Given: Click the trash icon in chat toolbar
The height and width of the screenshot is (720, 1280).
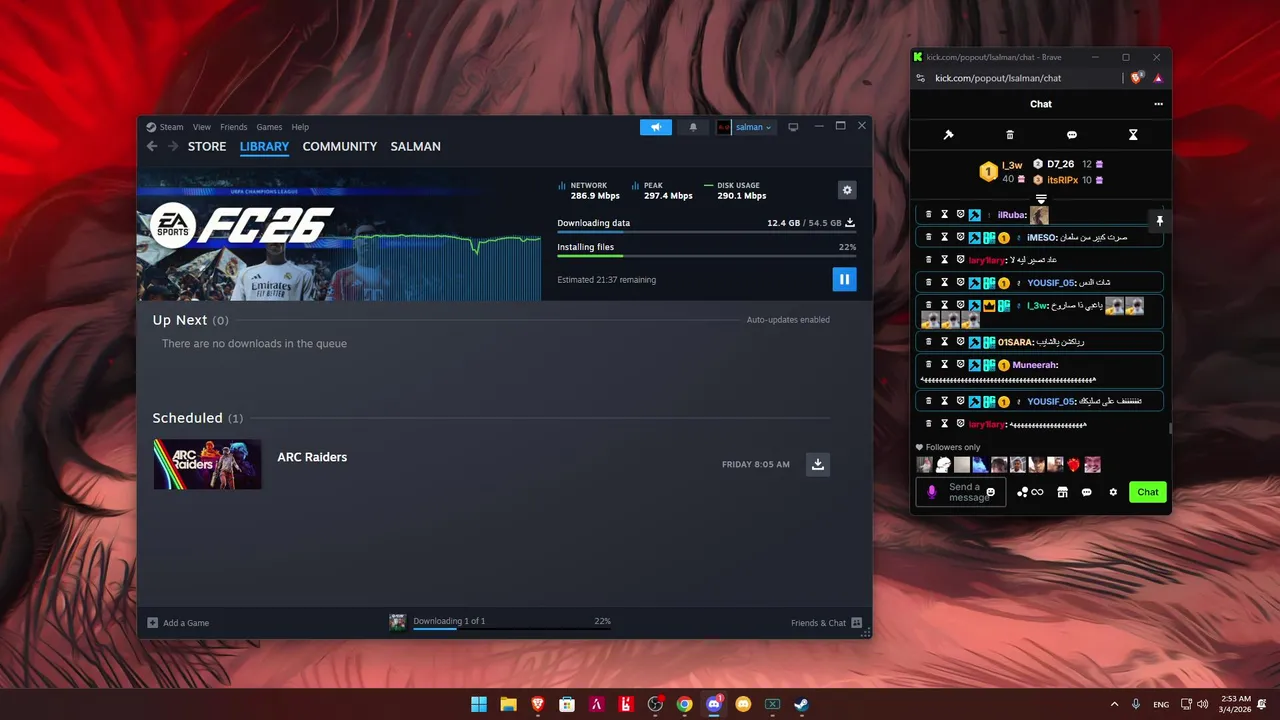Looking at the screenshot, I should 1010,135.
